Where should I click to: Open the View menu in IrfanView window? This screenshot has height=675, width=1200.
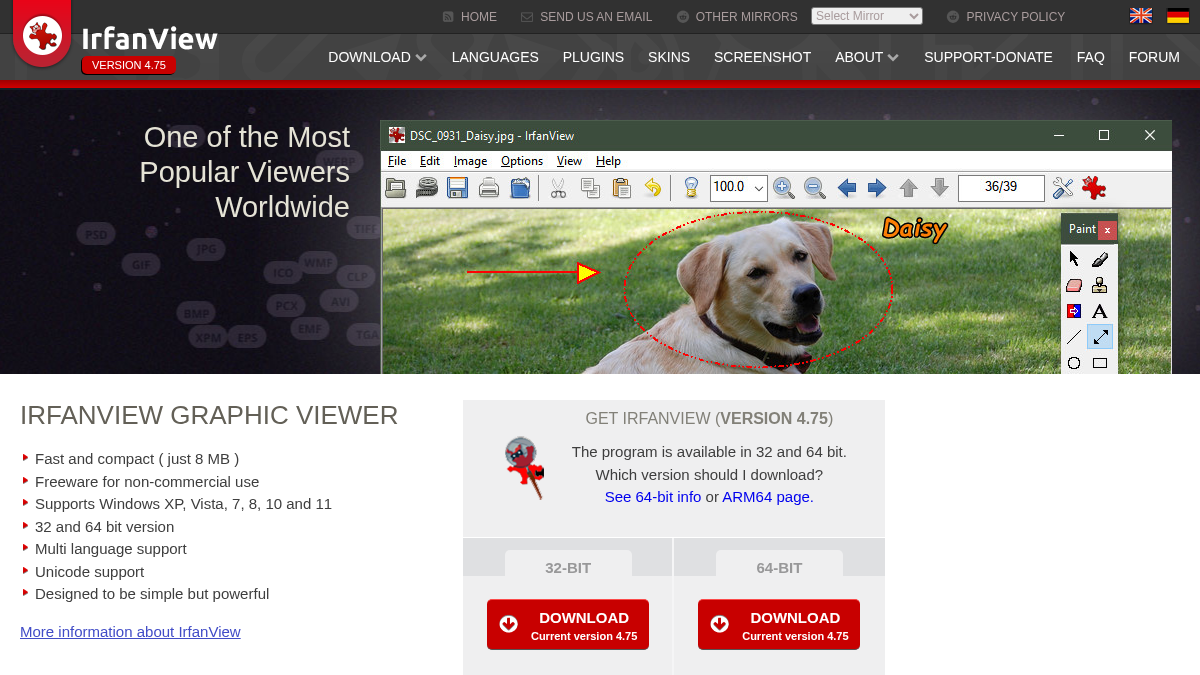[569, 161]
